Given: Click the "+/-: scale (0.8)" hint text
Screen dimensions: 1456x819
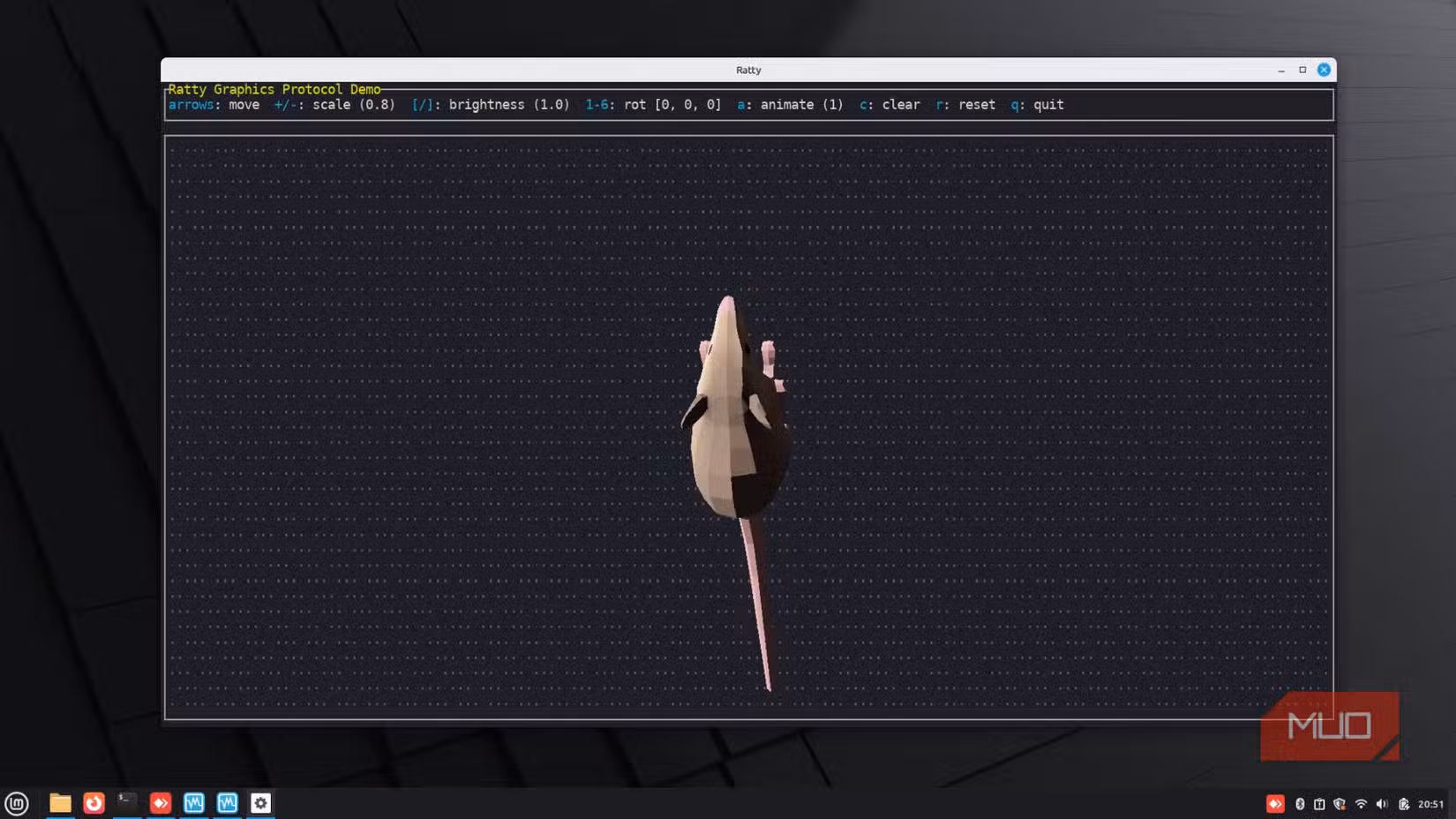Looking at the screenshot, I should [x=334, y=104].
